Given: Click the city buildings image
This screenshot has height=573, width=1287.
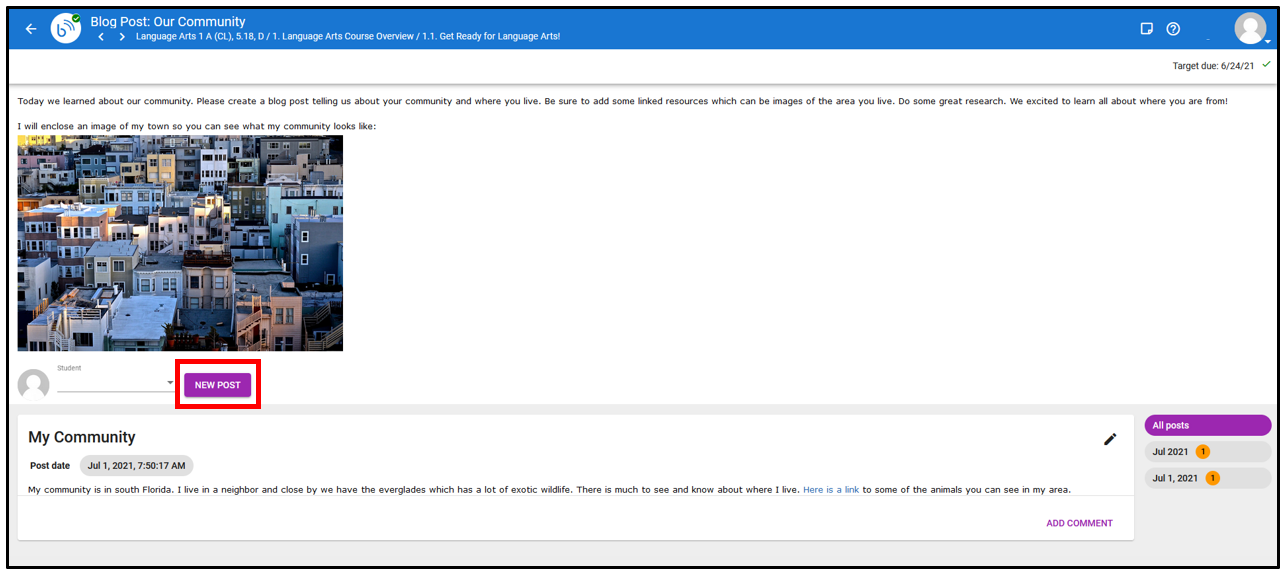Looking at the screenshot, I should (180, 243).
